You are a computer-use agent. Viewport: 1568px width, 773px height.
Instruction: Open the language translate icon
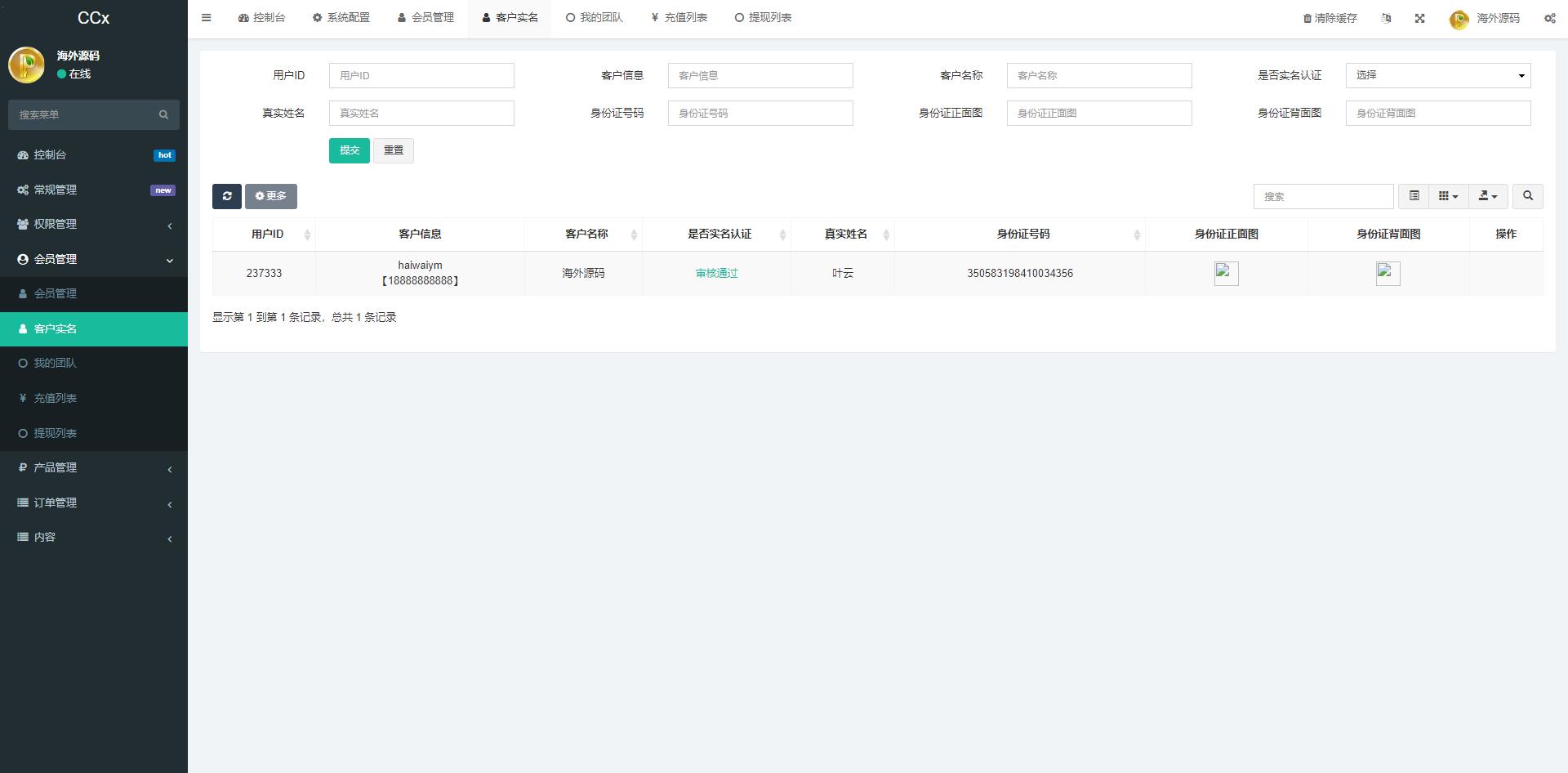1386,18
